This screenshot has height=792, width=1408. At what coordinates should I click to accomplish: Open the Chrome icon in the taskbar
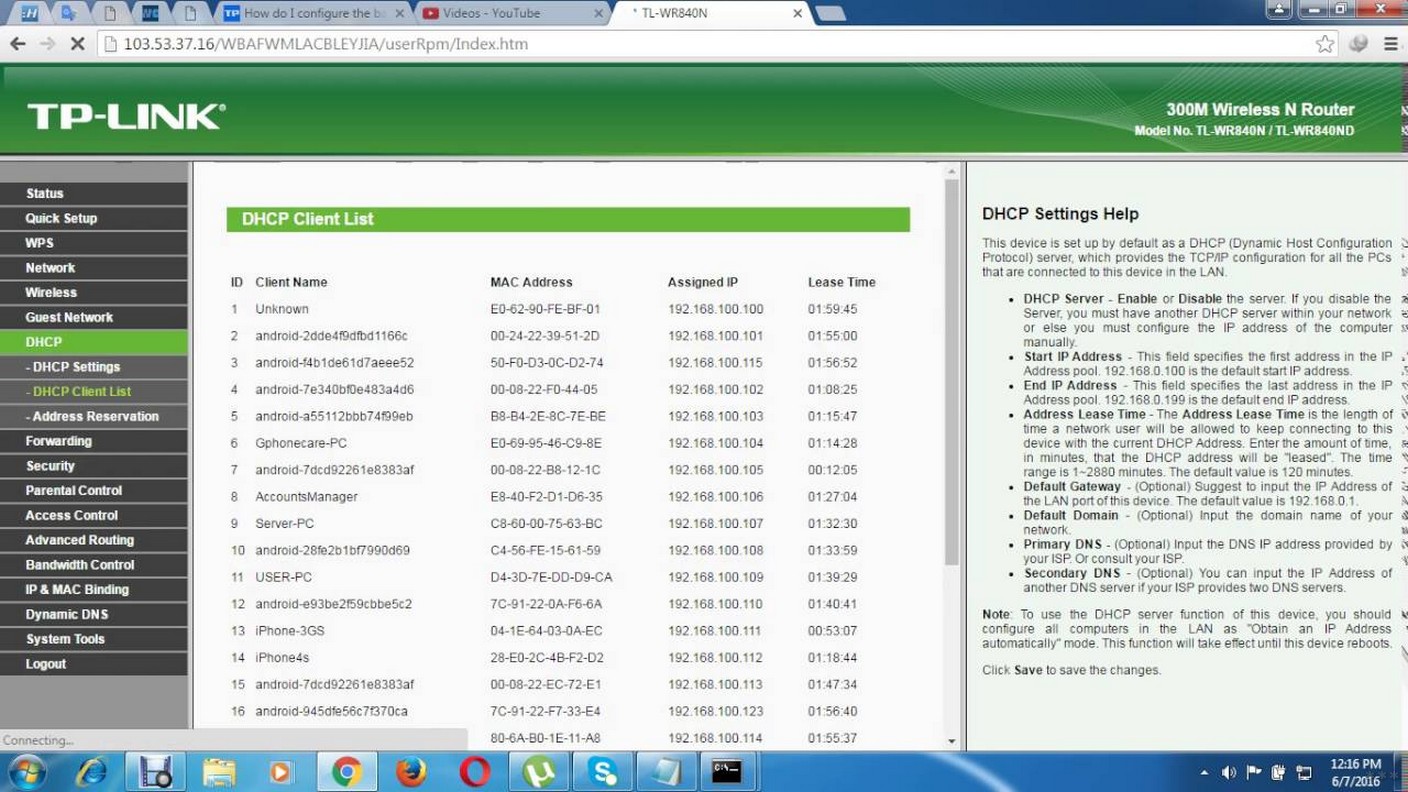tap(347, 772)
